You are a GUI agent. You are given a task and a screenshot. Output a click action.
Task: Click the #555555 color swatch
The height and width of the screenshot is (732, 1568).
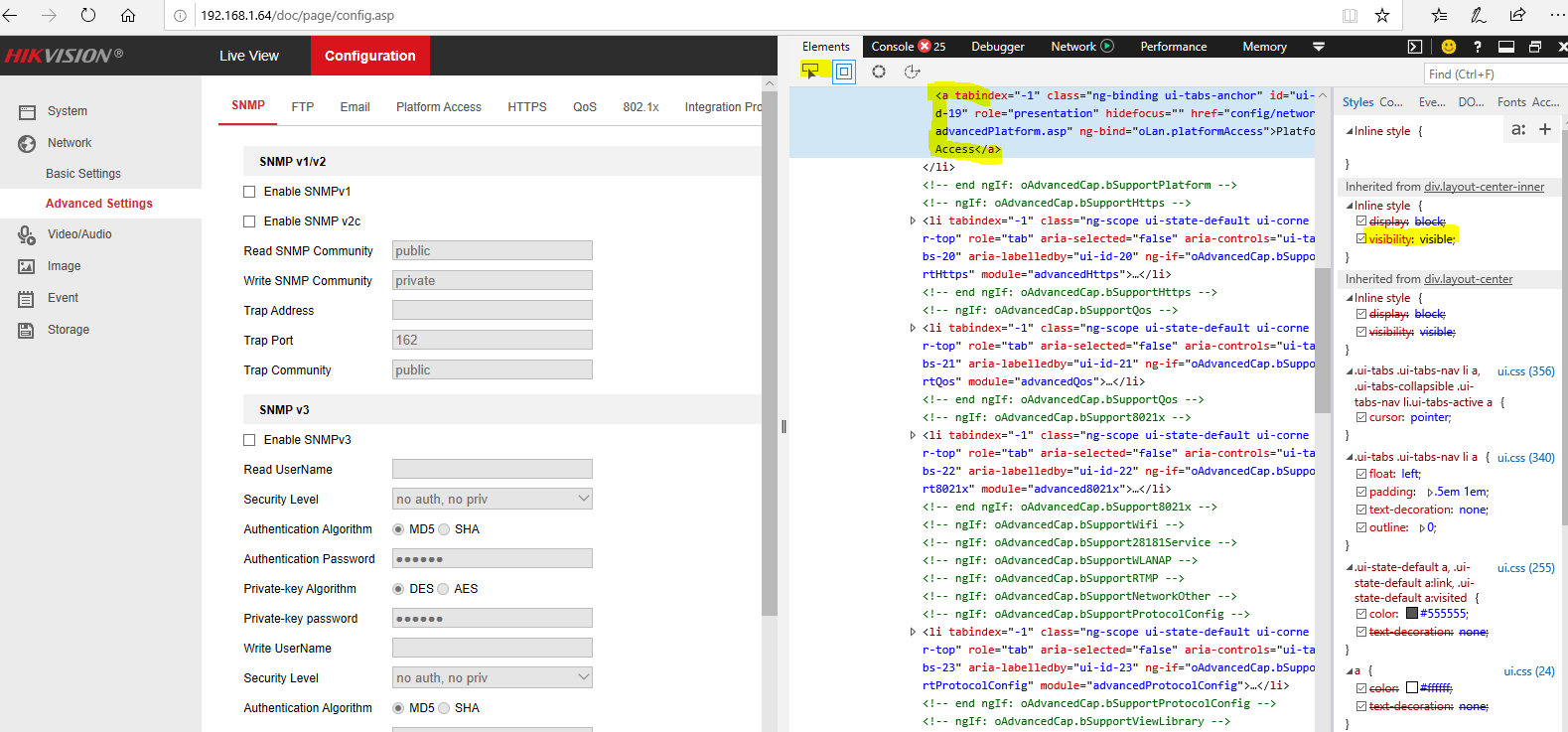[x=1411, y=614]
